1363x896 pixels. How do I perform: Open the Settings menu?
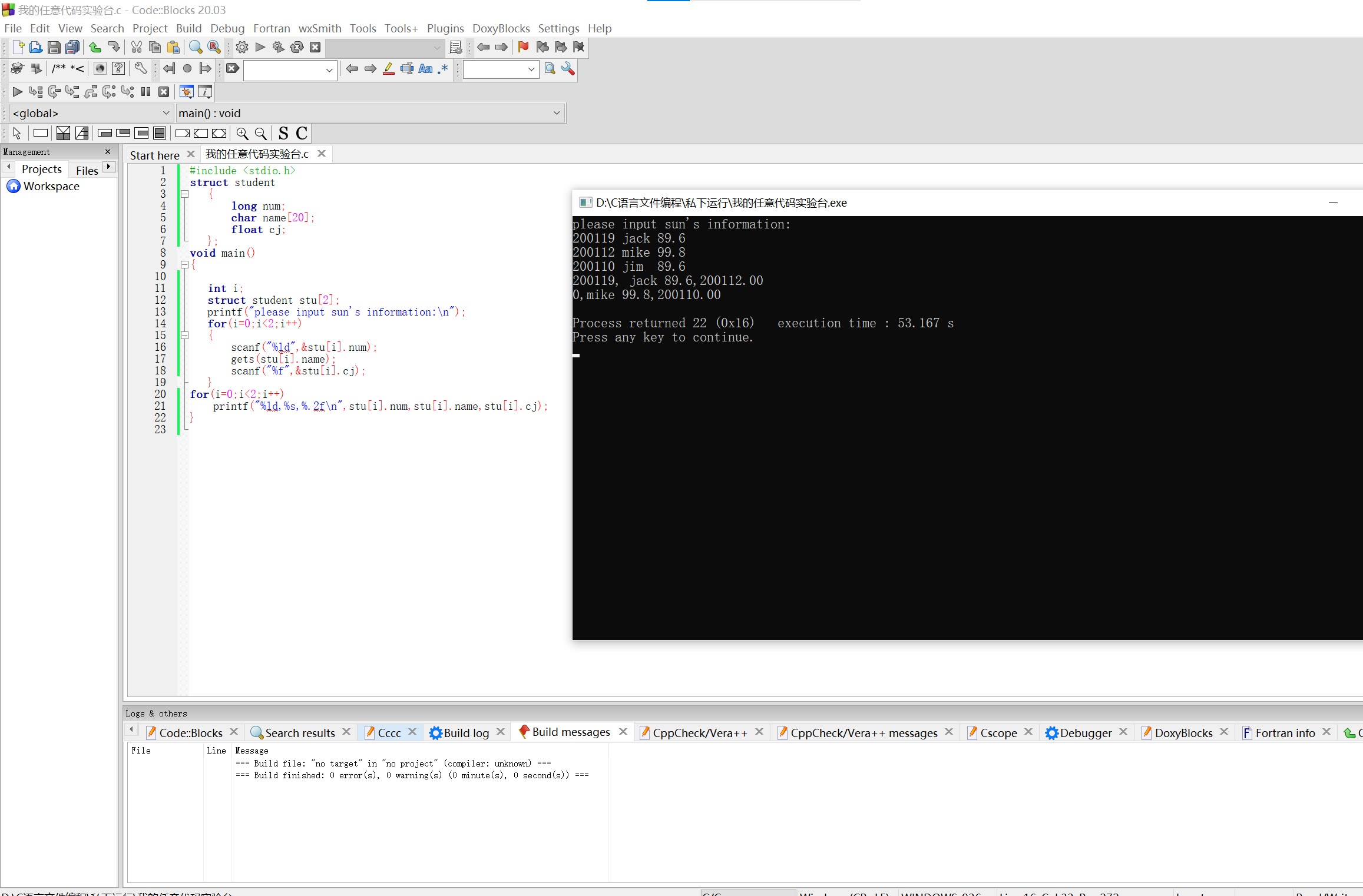point(558,28)
